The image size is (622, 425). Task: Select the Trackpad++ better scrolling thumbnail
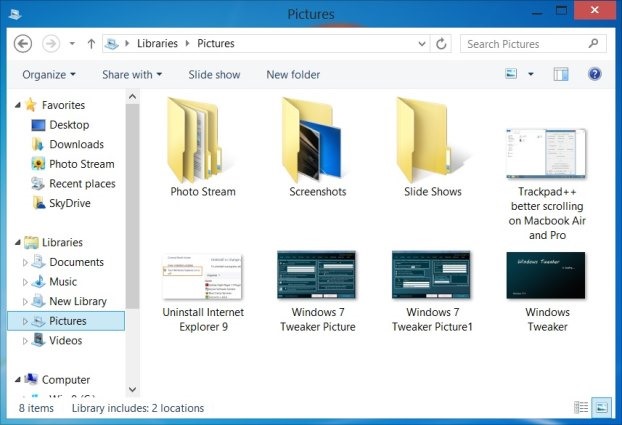(x=546, y=153)
